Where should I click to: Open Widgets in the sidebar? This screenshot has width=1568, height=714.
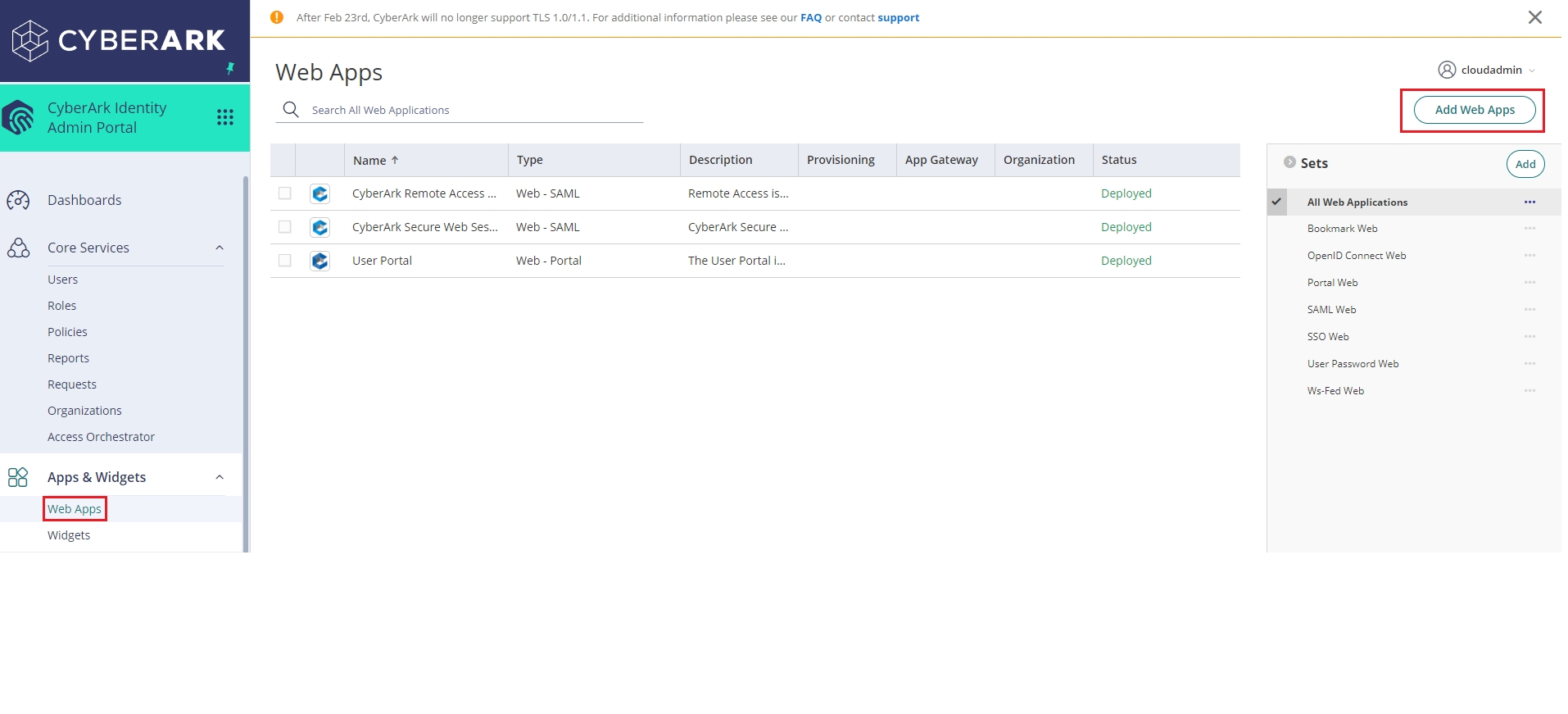click(x=69, y=535)
